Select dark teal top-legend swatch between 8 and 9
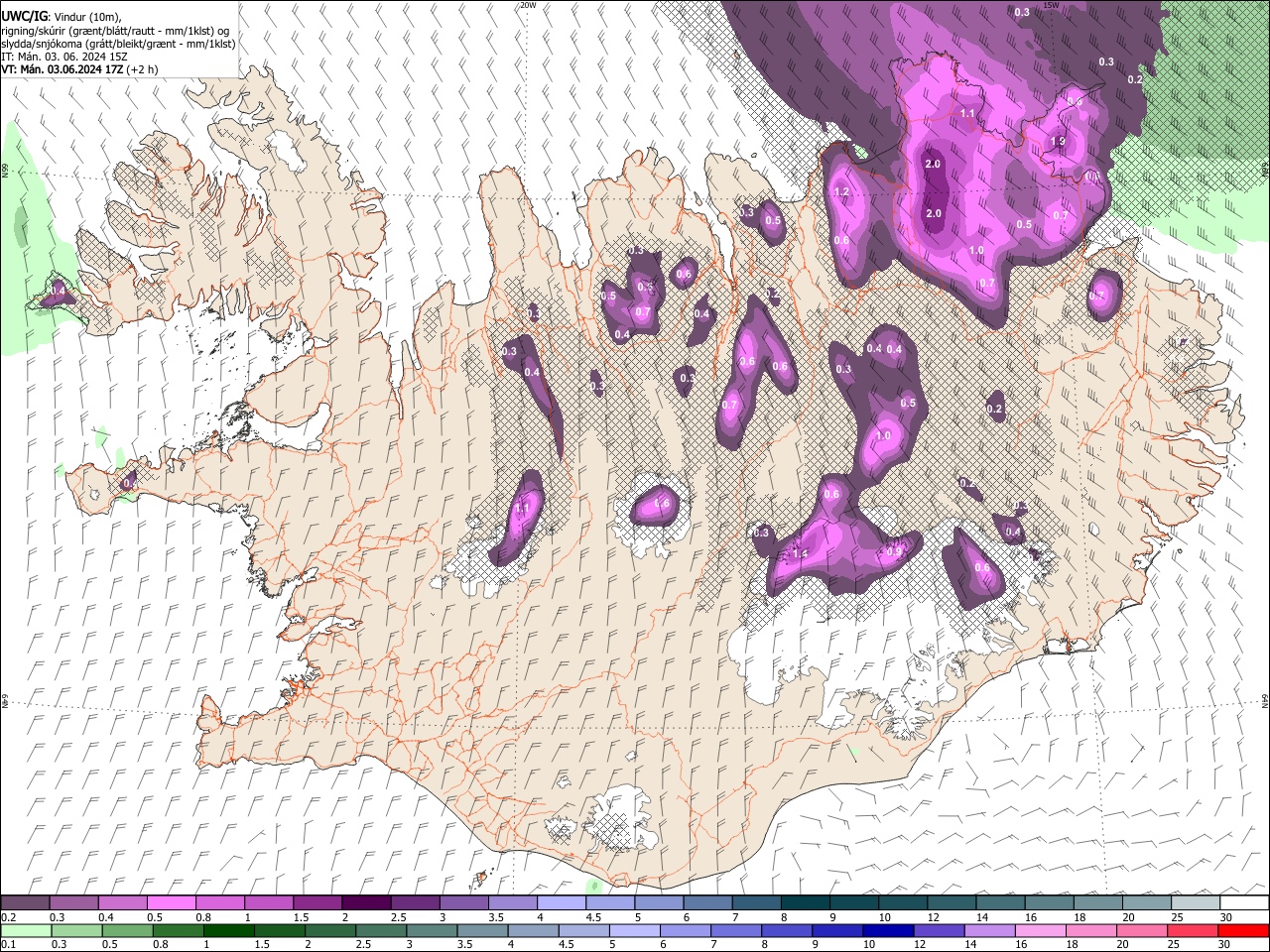1270x952 pixels. coord(805,903)
